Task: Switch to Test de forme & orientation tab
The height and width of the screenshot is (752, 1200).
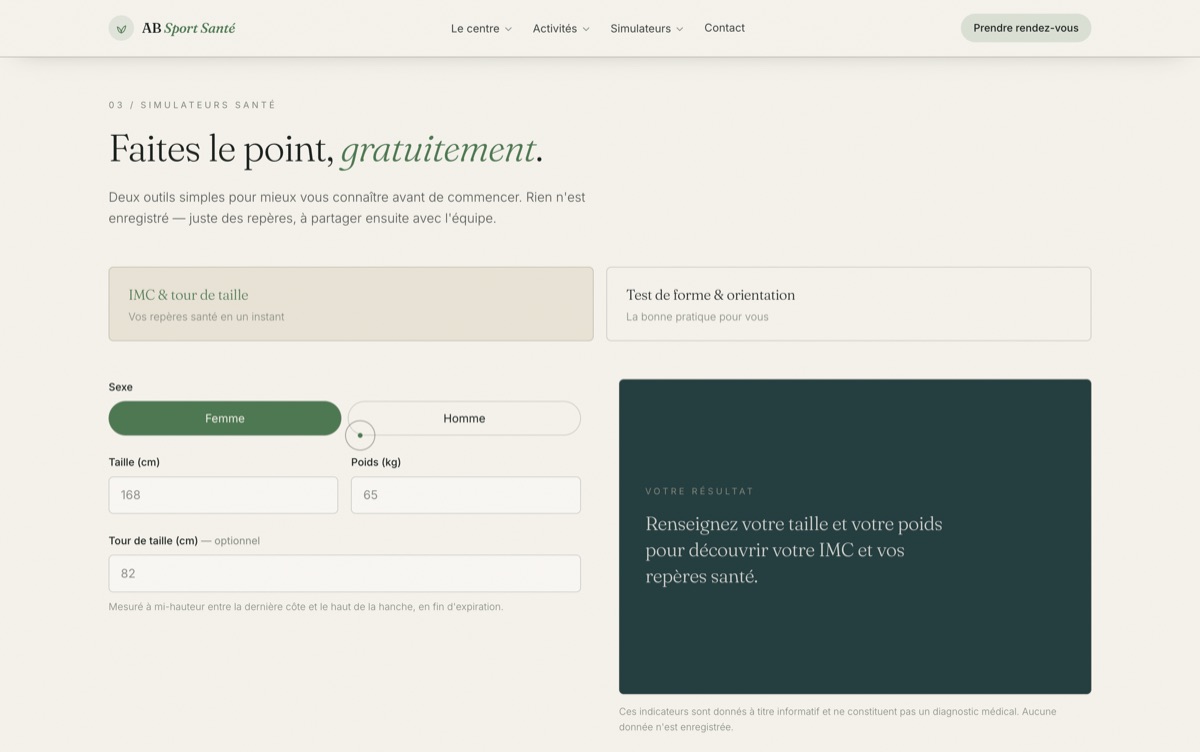Action: [x=849, y=304]
